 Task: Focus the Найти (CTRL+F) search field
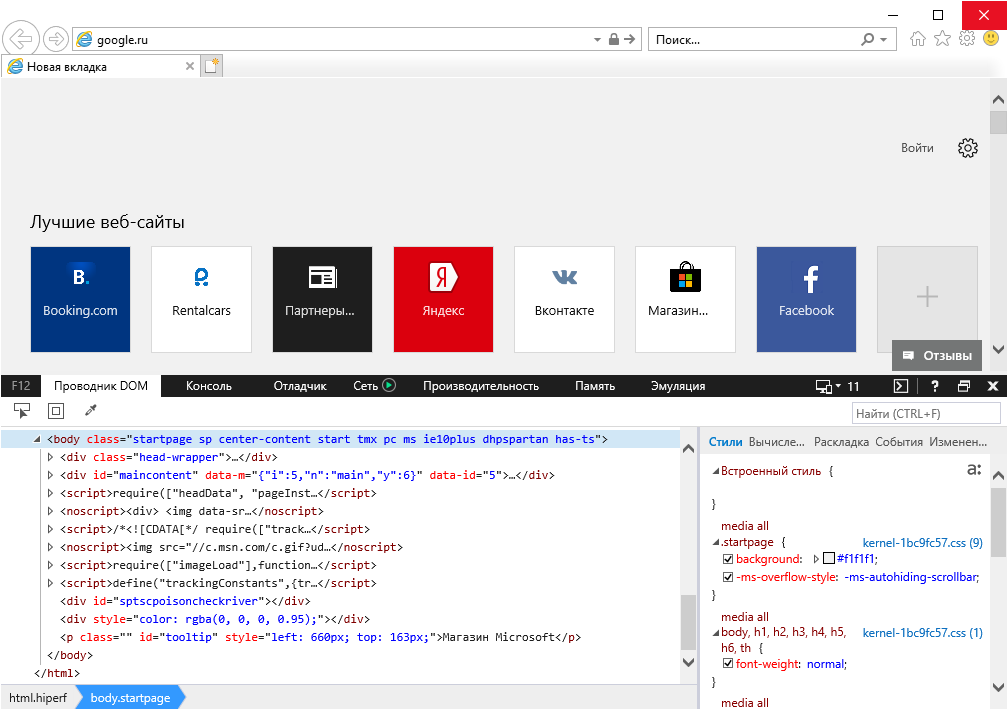[926, 414]
